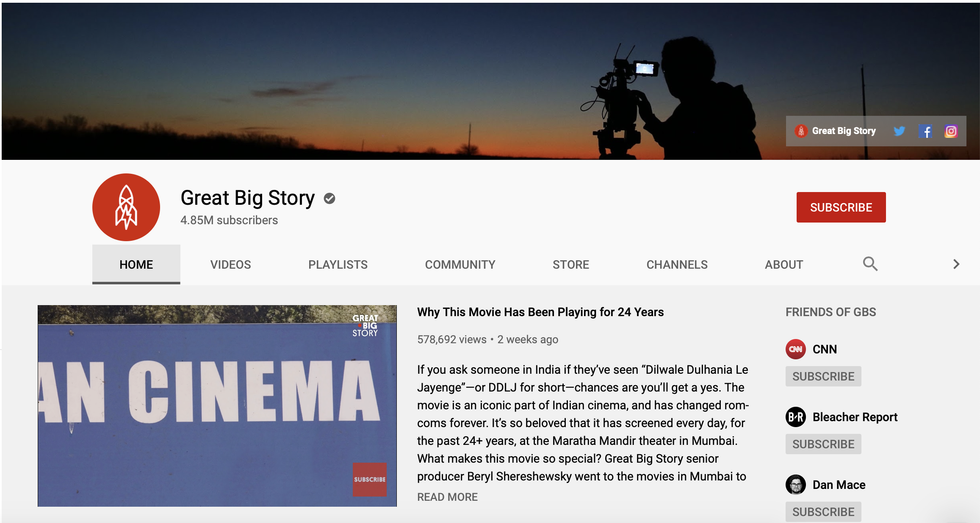Open the Facebook icon link in banner
The height and width of the screenshot is (523, 980).
click(x=926, y=131)
